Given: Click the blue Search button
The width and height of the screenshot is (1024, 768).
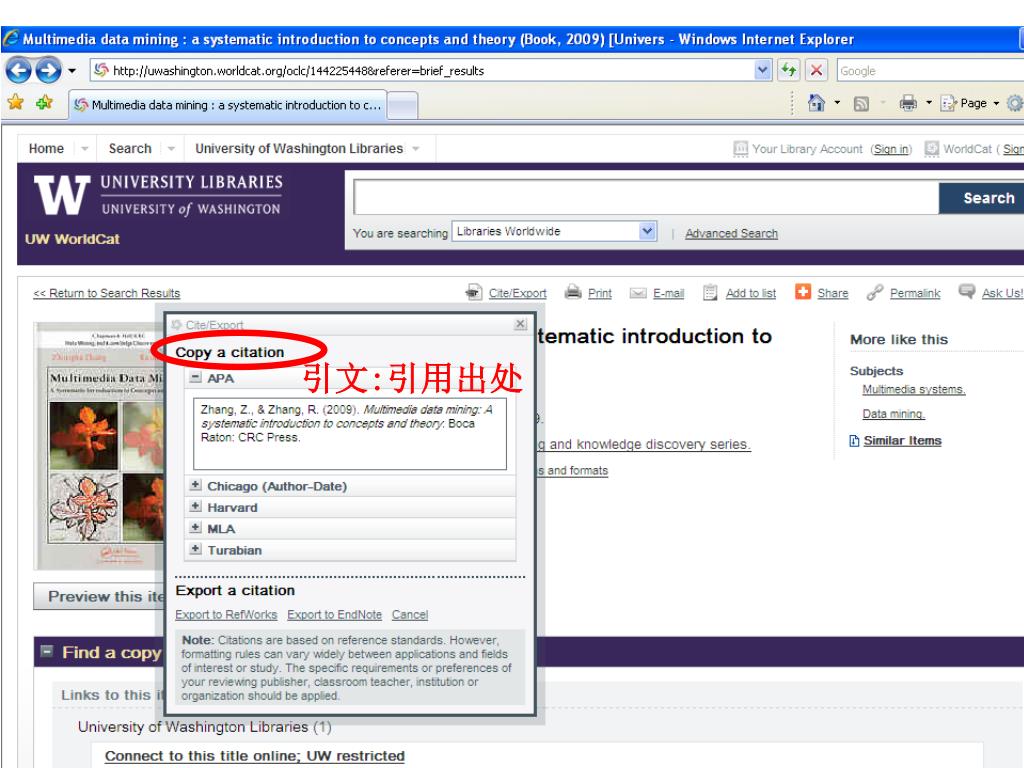Looking at the screenshot, I should (982, 198).
